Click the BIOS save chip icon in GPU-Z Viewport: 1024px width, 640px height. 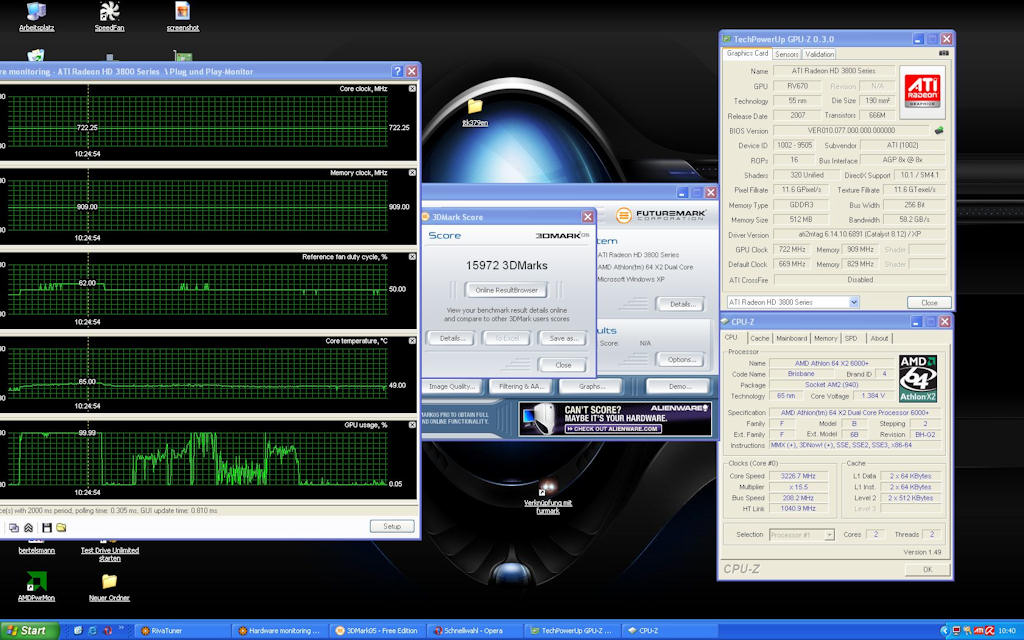[x=938, y=130]
